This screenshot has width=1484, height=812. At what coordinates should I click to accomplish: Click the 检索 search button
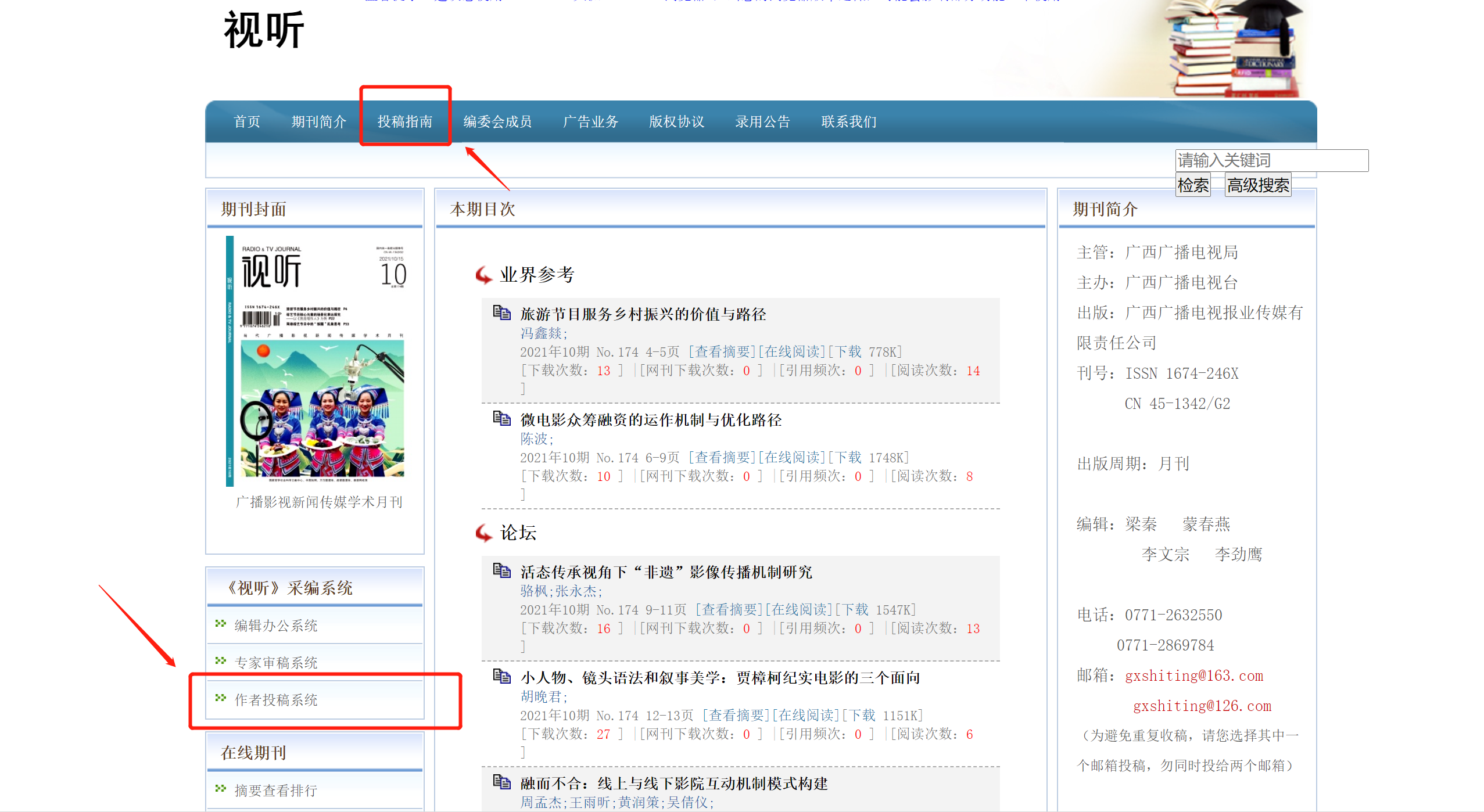pyautogui.click(x=1193, y=185)
